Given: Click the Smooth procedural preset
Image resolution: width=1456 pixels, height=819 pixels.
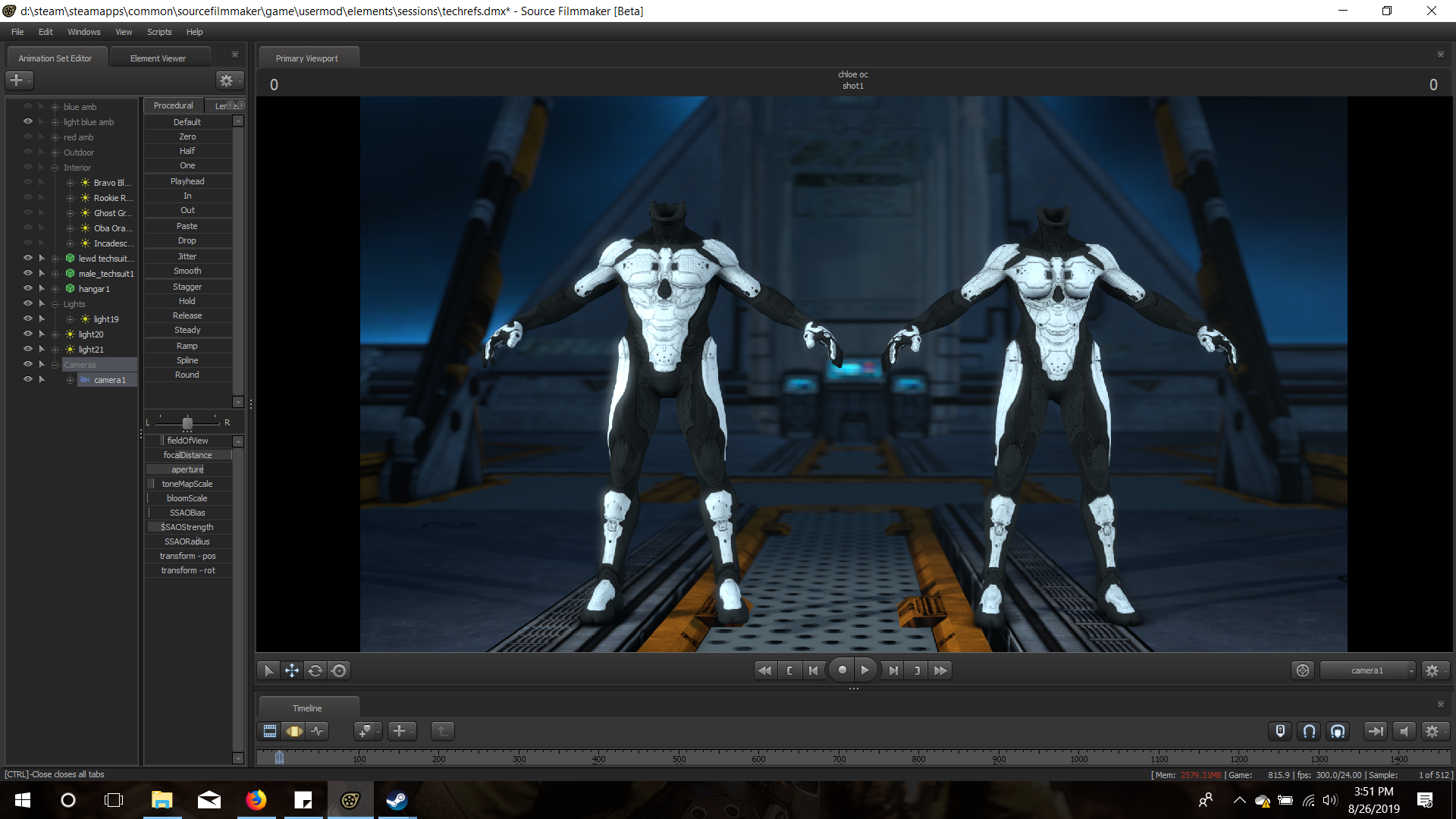Looking at the screenshot, I should coord(187,271).
